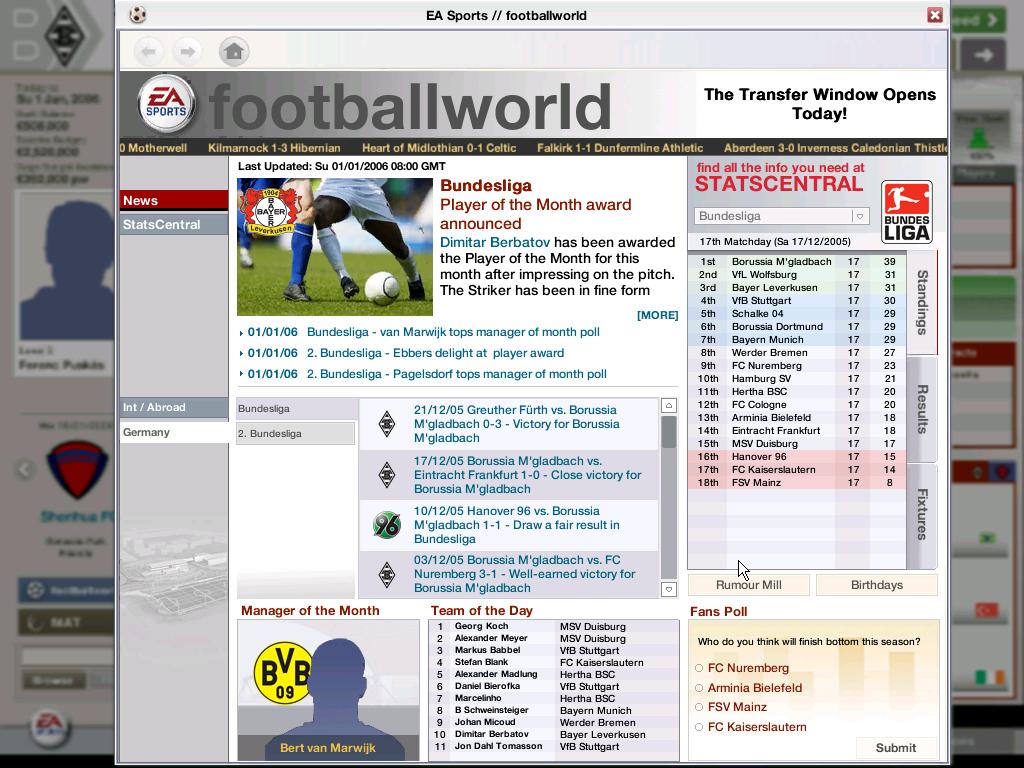Click the football icon in the title bar
The image size is (1024, 768).
138,15
